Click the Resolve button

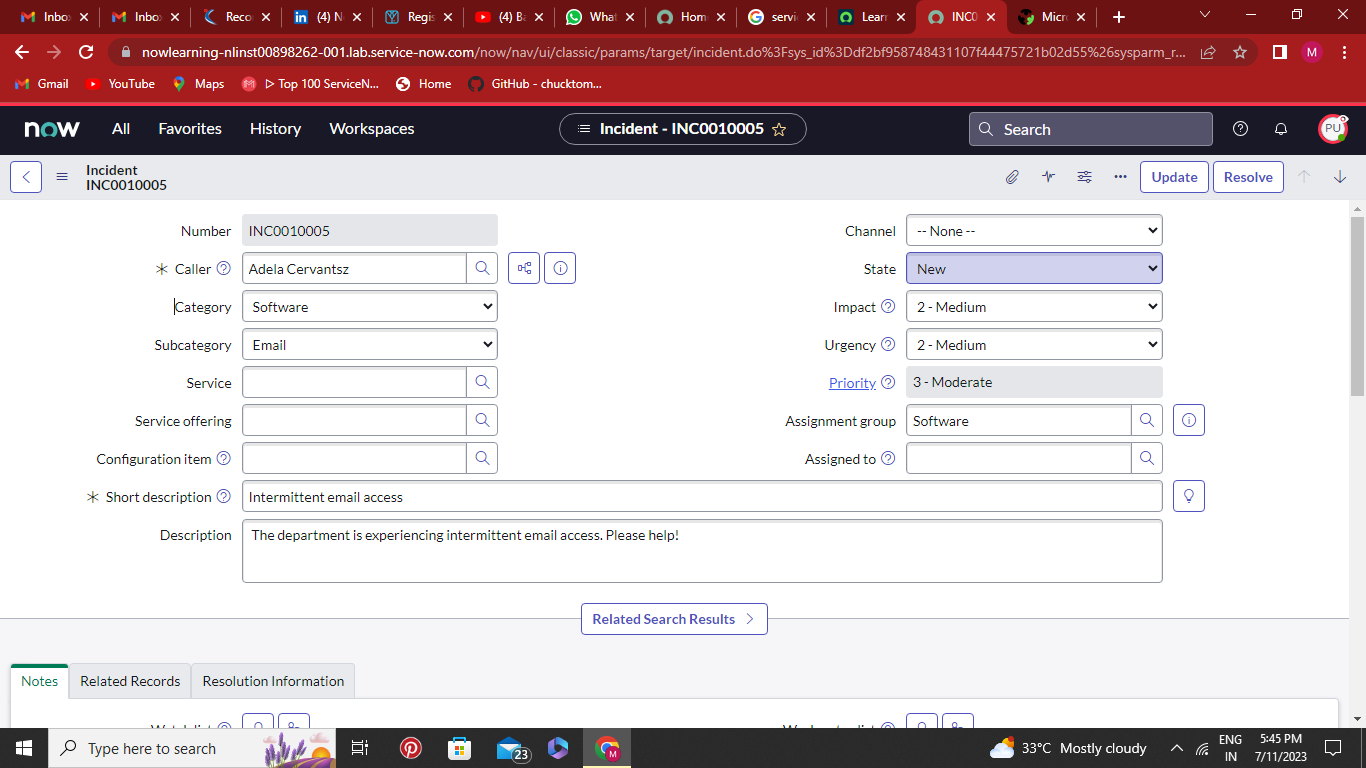click(1247, 176)
